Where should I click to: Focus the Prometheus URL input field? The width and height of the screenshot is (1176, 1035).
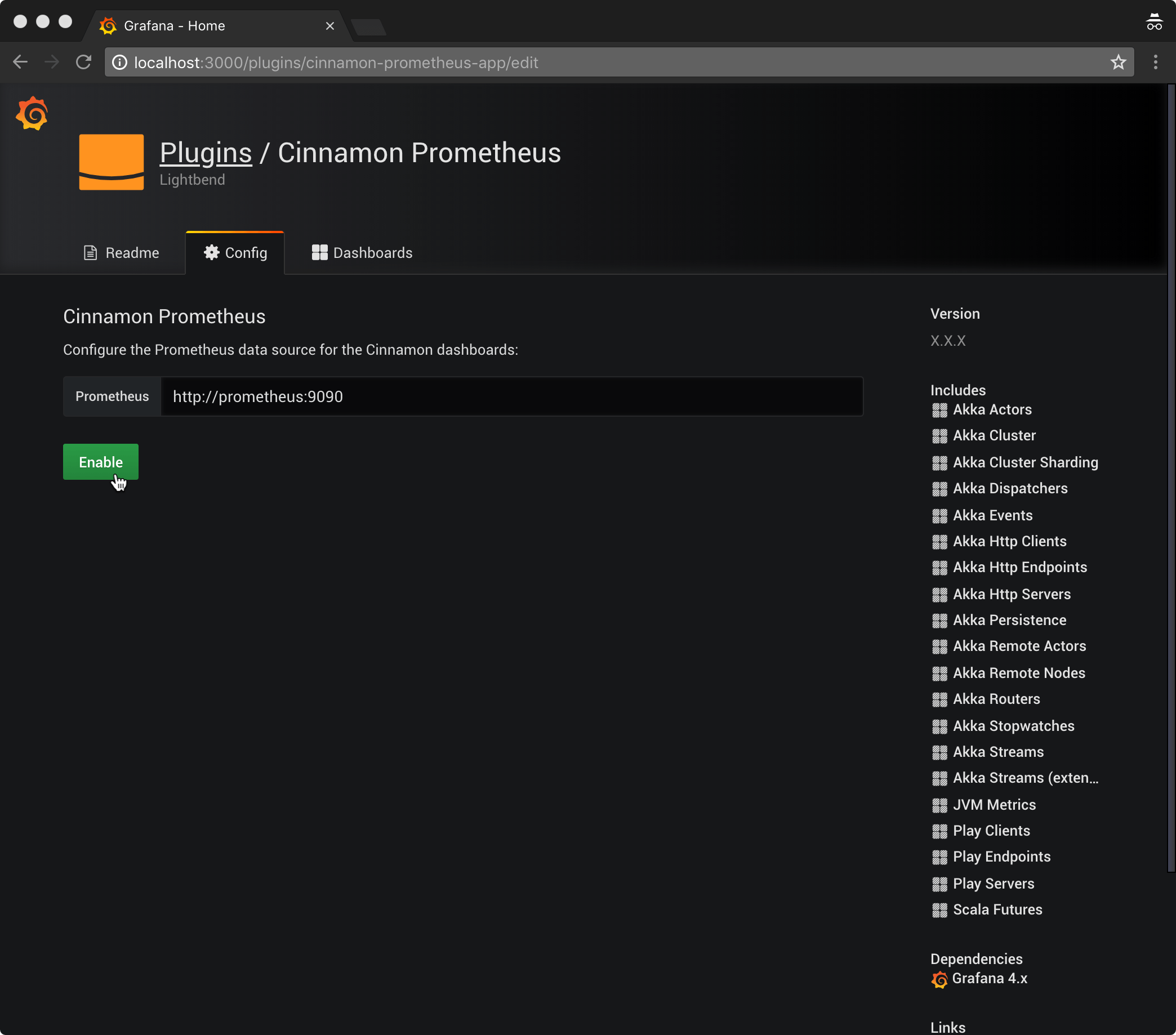511,396
